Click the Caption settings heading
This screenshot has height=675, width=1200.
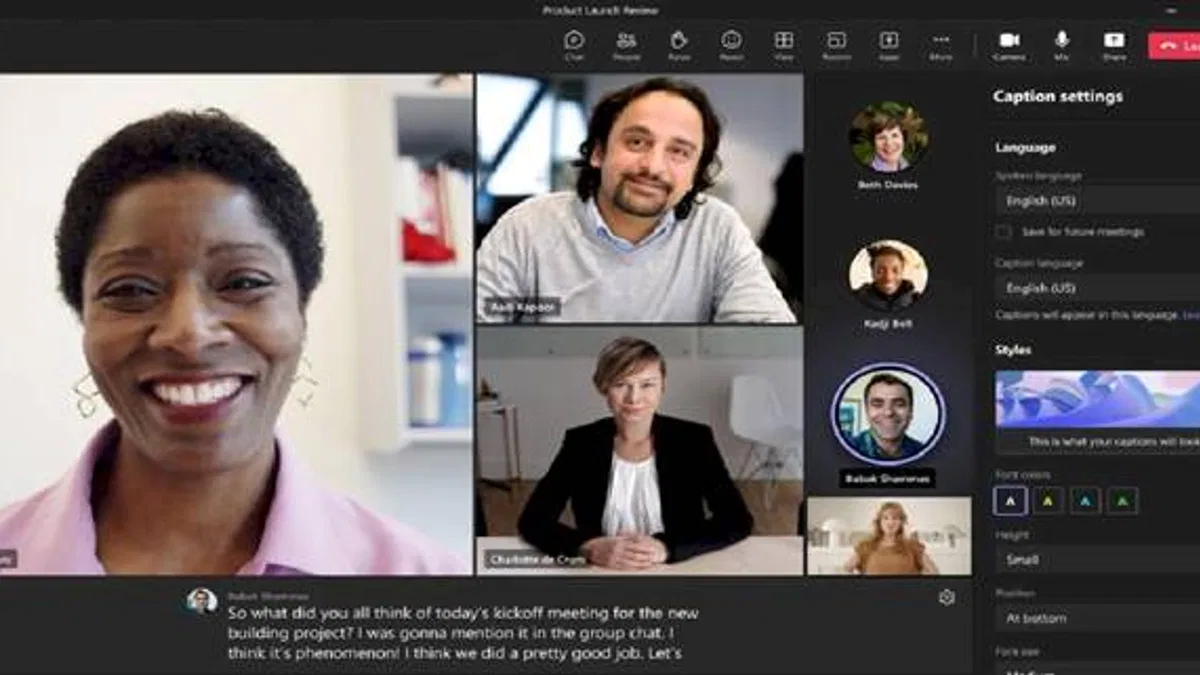(1058, 97)
